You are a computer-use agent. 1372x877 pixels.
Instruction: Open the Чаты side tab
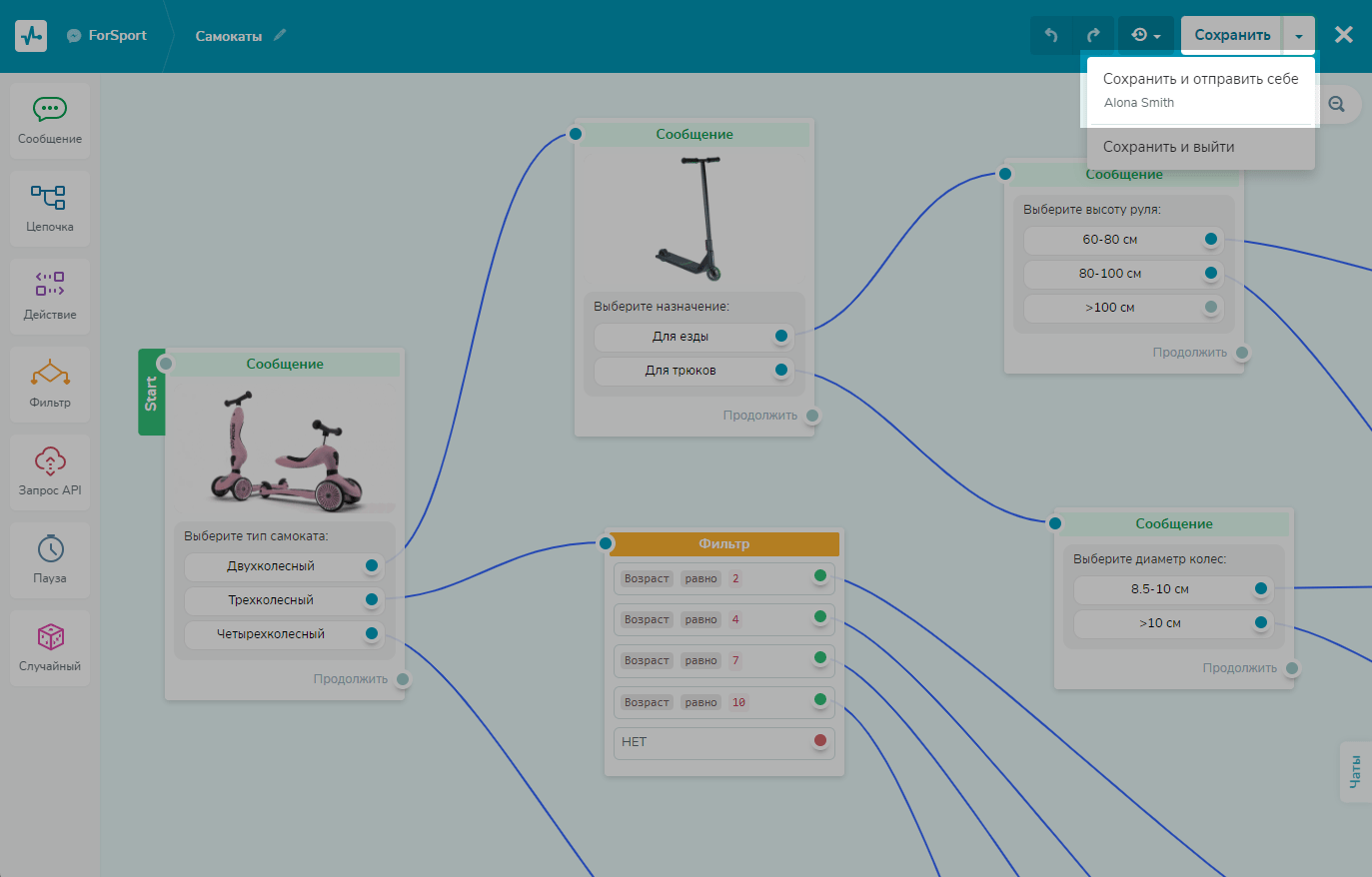coord(1355,771)
